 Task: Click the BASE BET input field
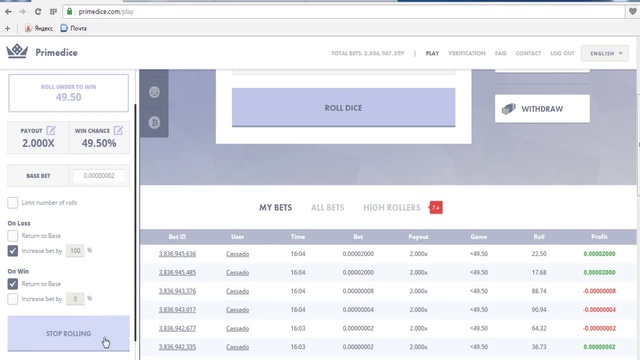pos(99,176)
